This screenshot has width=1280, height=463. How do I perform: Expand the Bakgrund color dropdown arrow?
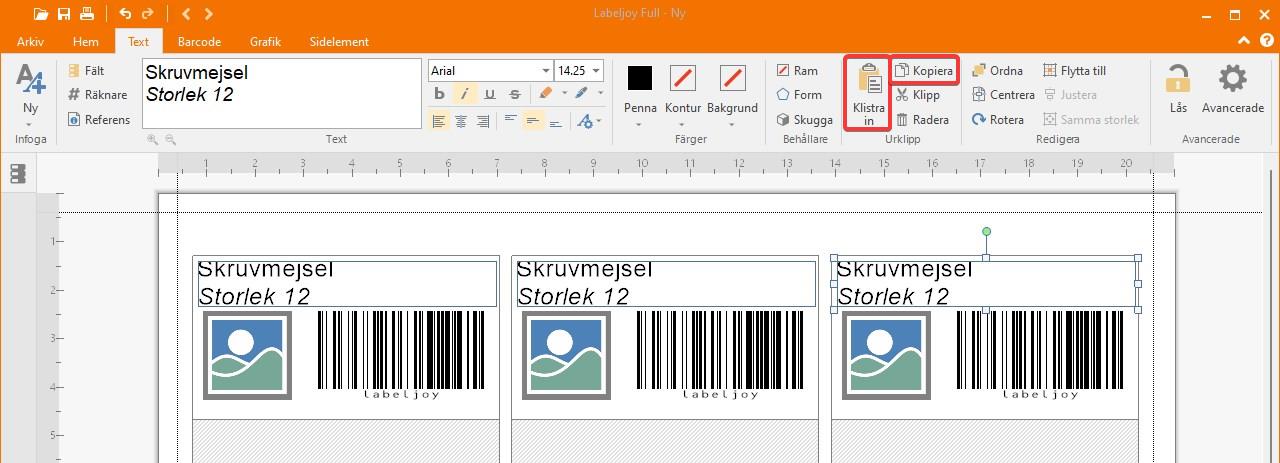click(732, 125)
